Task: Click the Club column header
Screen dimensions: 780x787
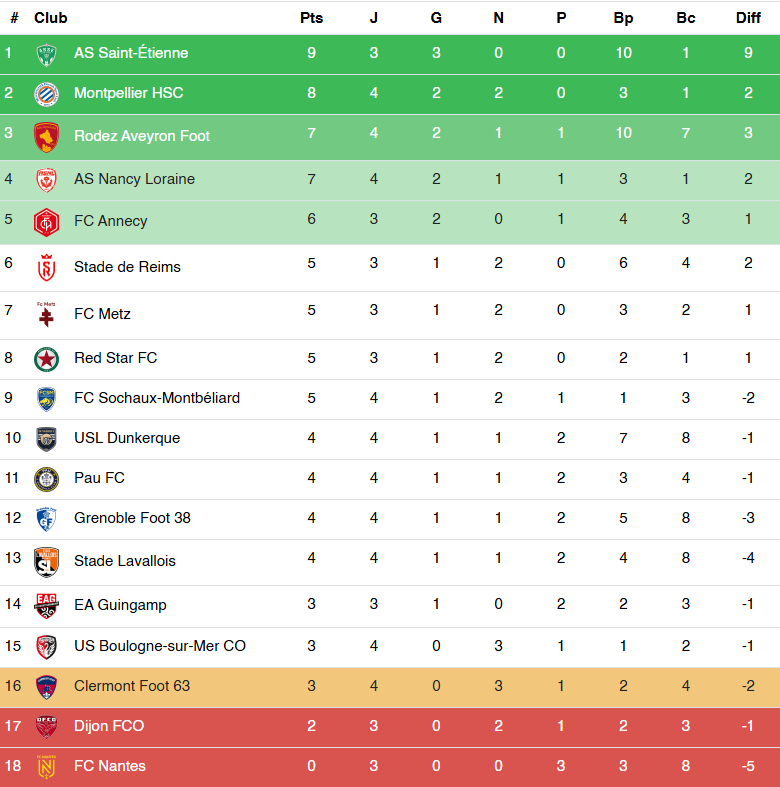Action: [51, 18]
